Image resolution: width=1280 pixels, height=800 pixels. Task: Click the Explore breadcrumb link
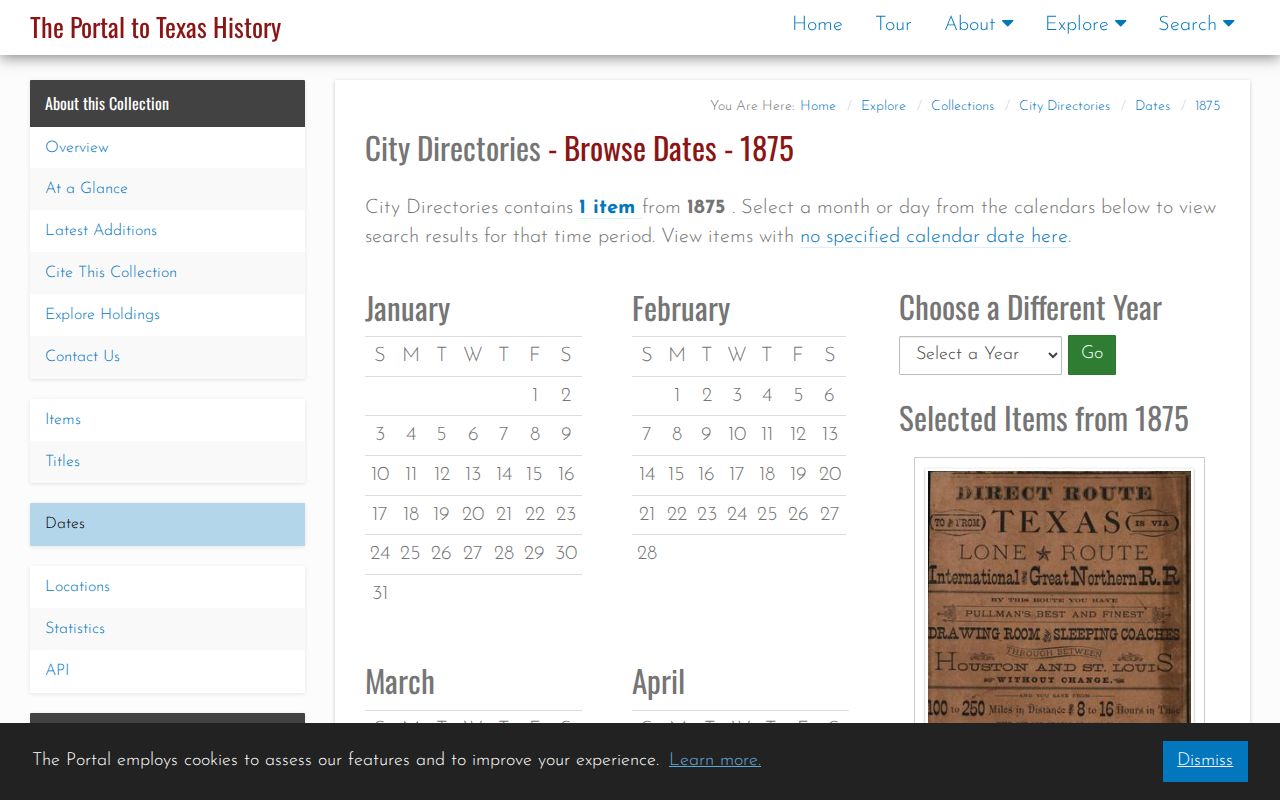pyautogui.click(x=883, y=106)
